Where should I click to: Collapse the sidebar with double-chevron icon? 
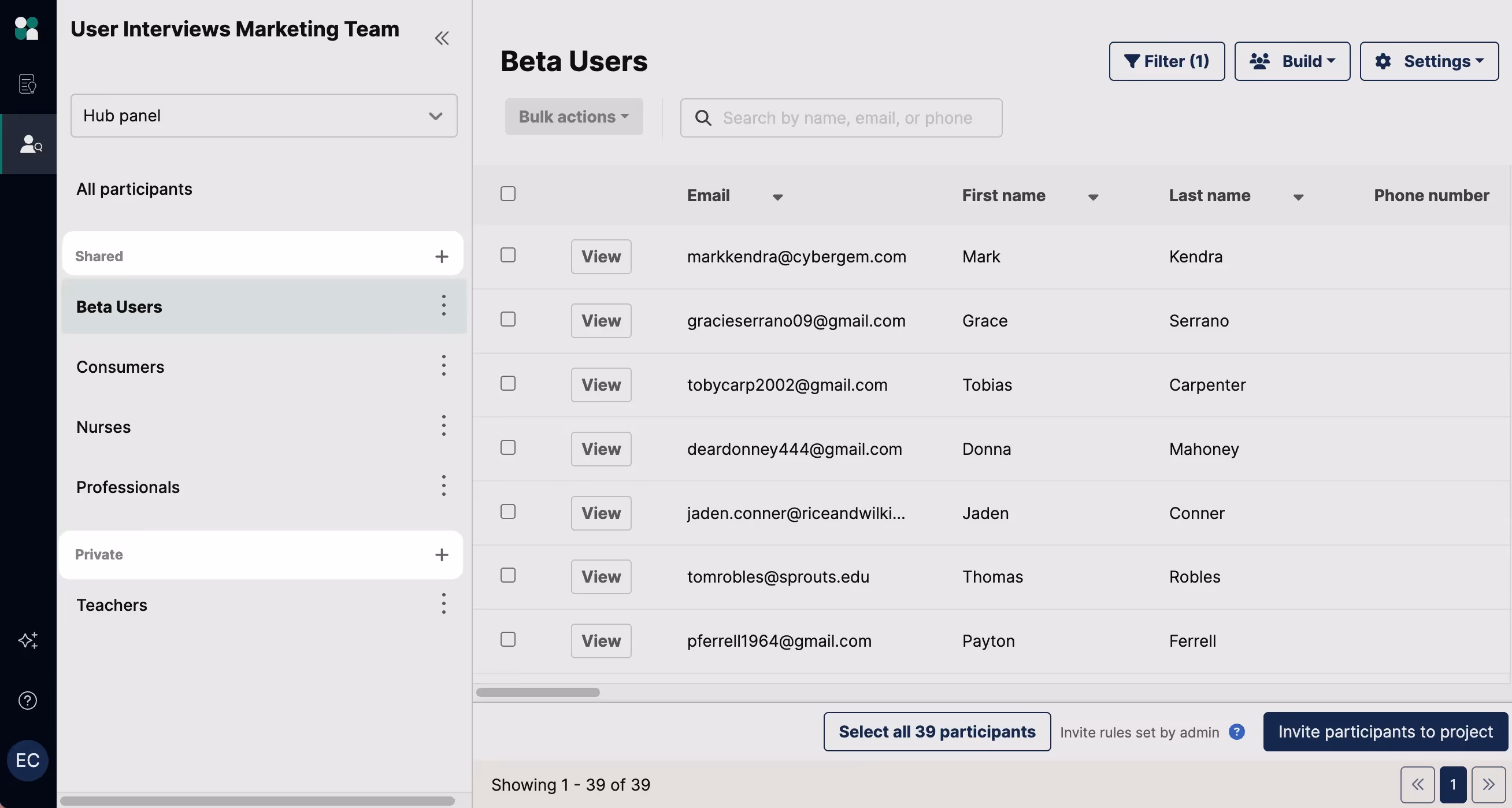pos(442,38)
